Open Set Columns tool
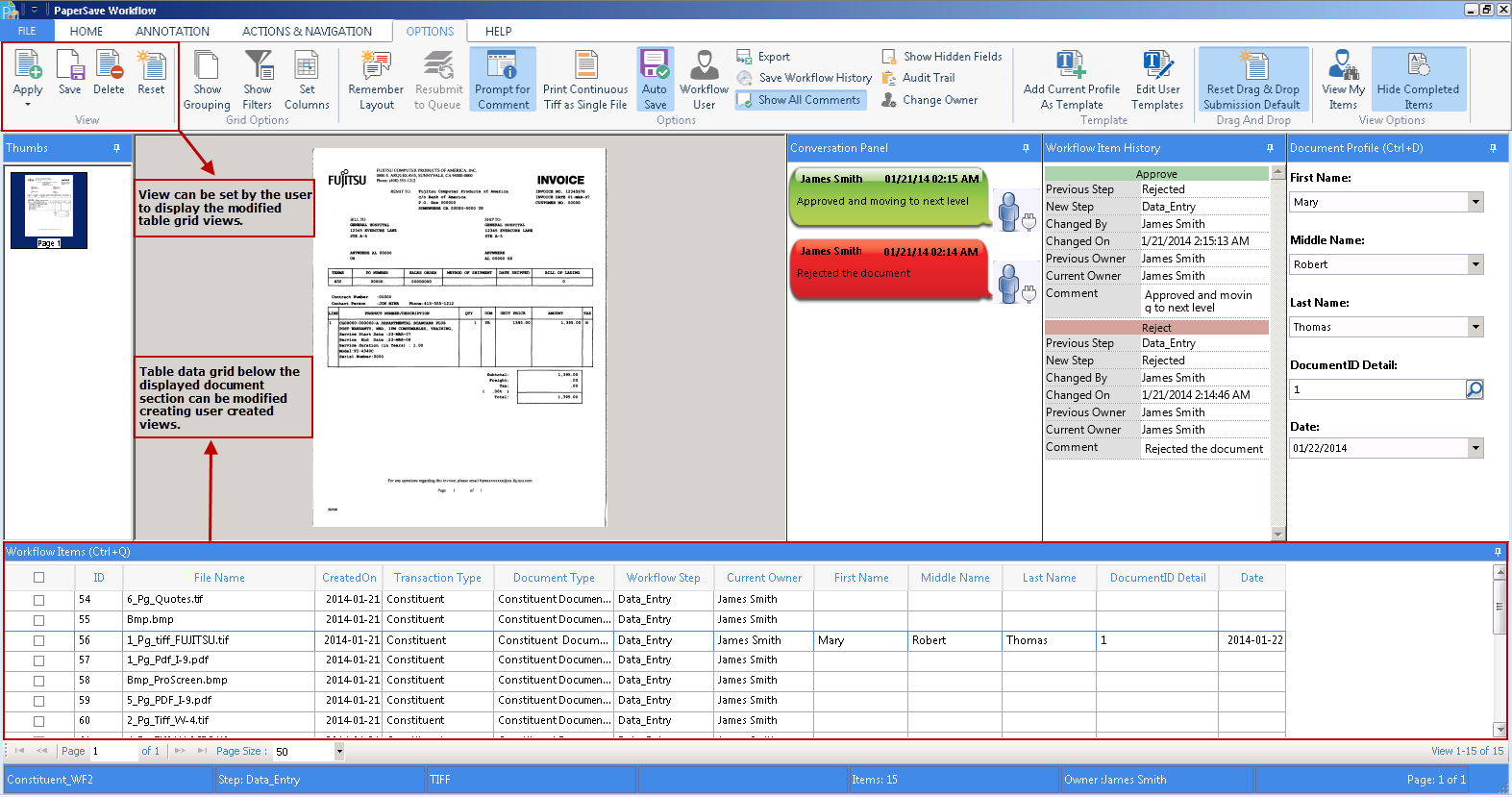This screenshot has height=797, width=1512. click(x=307, y=80)
